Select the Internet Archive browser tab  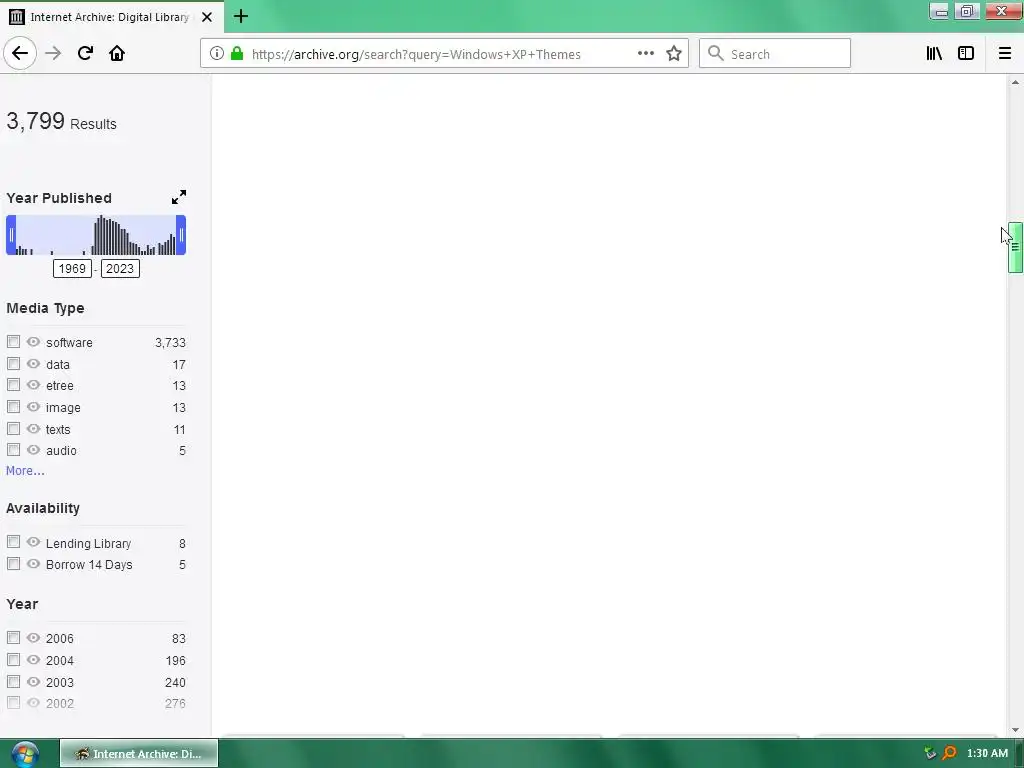112,17
